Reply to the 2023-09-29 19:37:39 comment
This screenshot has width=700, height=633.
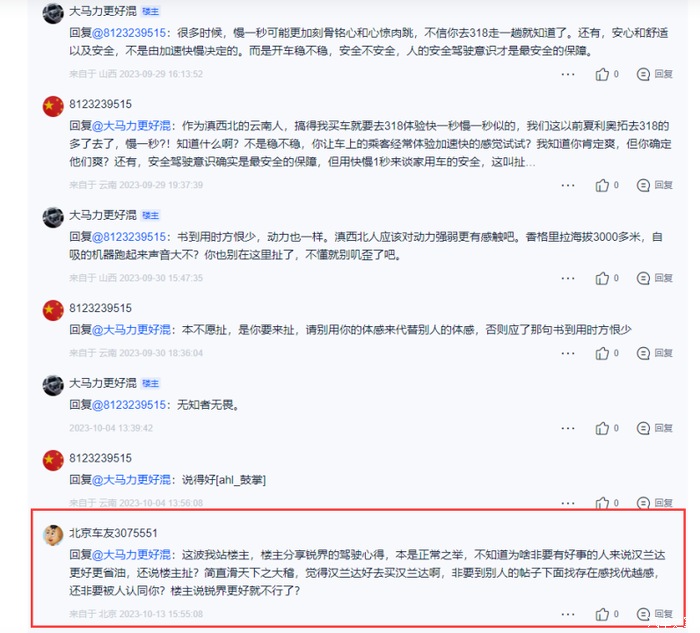click(654, 185)
